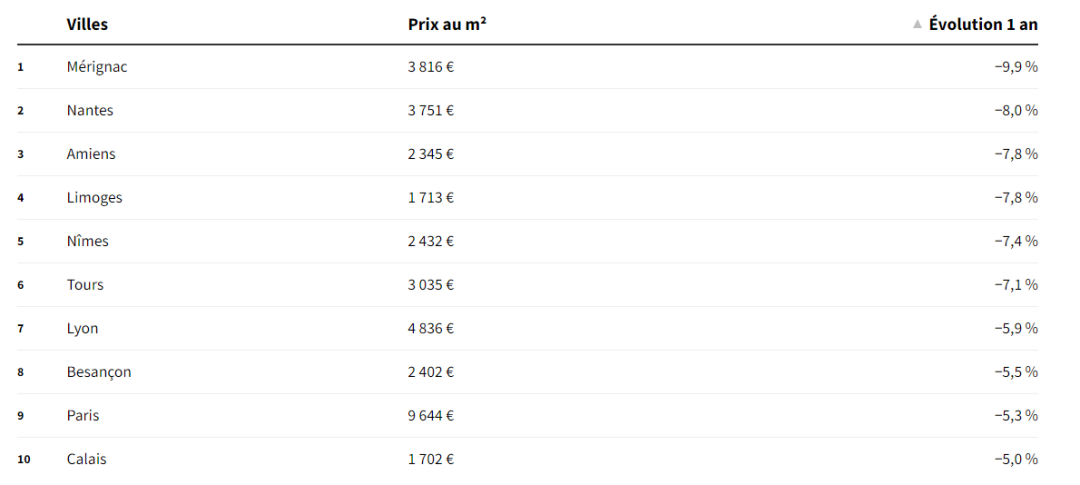
Task: Select the Calais city cell
Action: pyautogui.click(x=87, y=459)
